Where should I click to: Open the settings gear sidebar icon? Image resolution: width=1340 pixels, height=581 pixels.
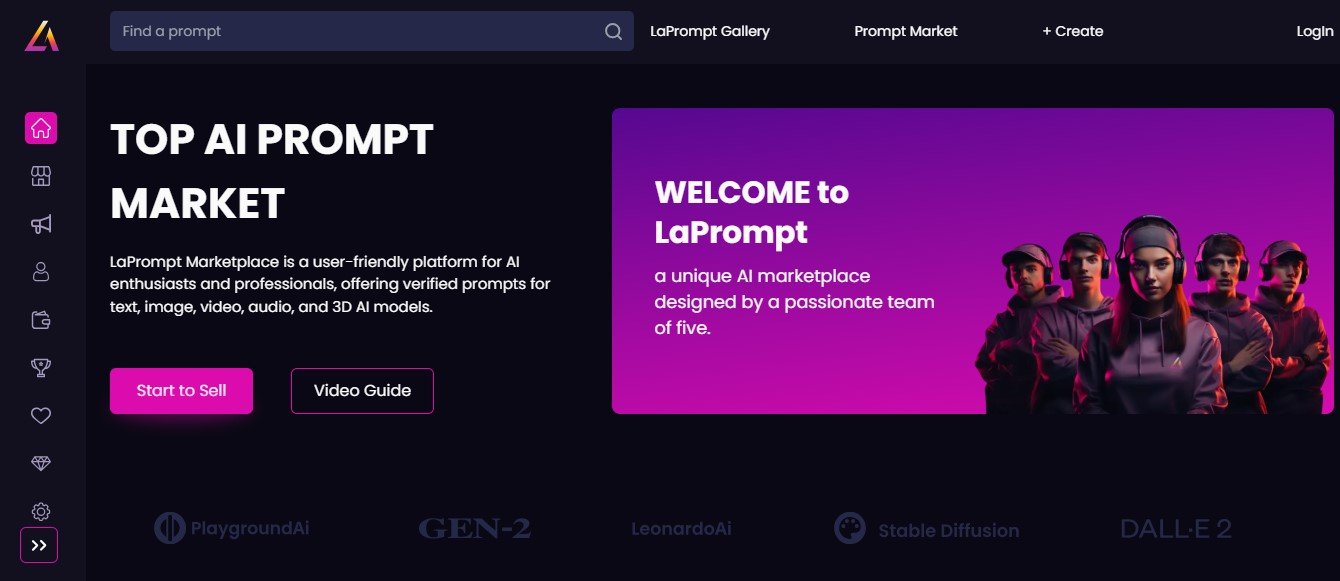pos(41,511)
